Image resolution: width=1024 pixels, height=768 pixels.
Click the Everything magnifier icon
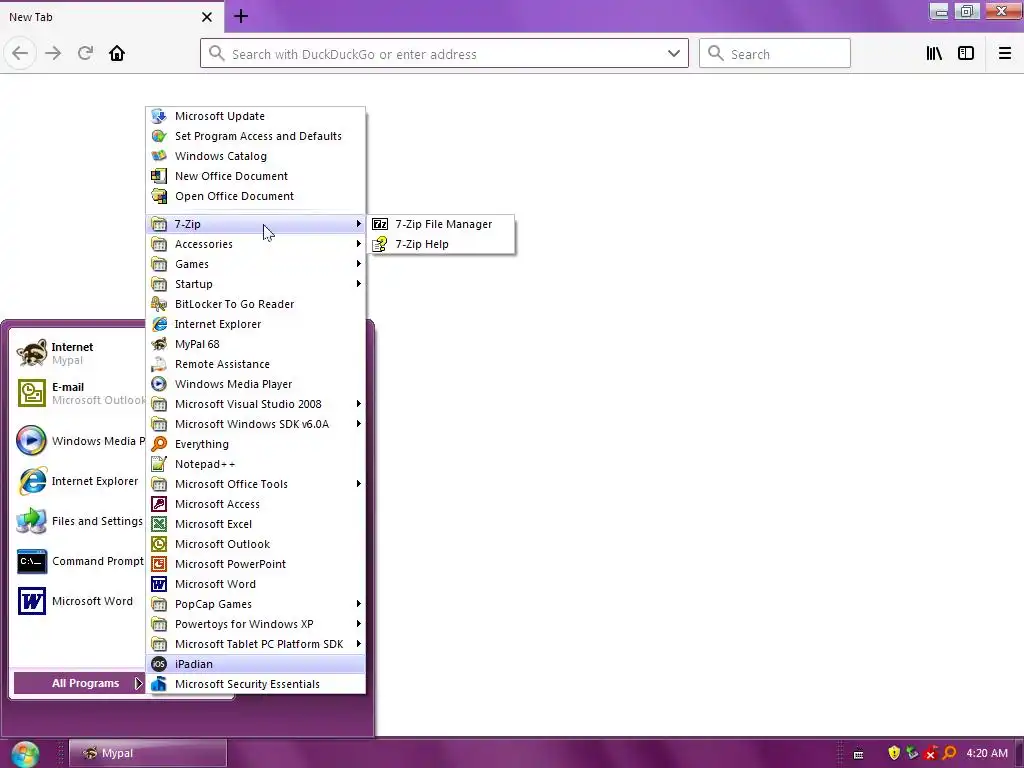pos(159,444)
